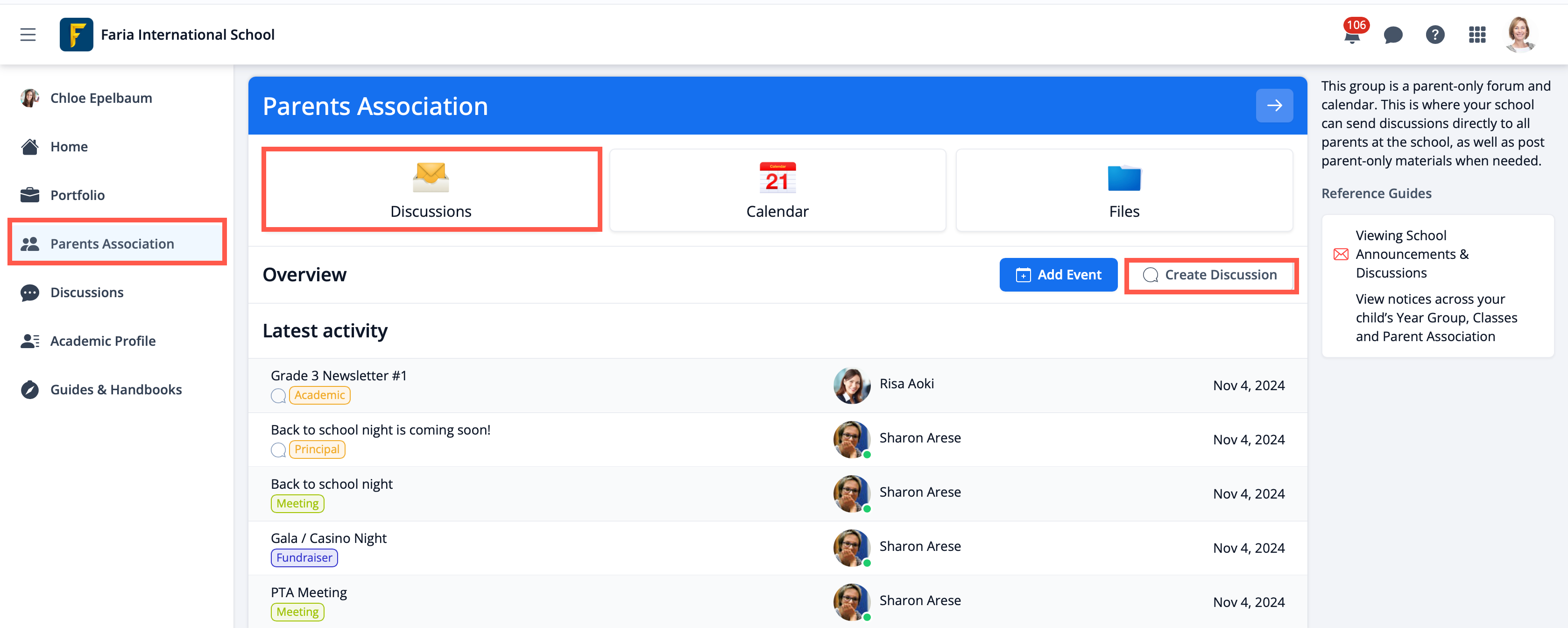Open Viewing School Announcements & Discussions guide
This screenshot has width=1568, height=628.
pos(1412,254)
